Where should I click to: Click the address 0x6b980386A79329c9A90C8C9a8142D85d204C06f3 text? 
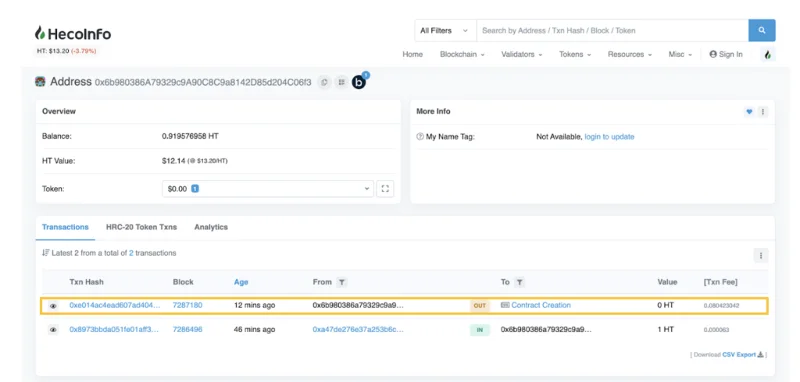[x=203, y=82]
